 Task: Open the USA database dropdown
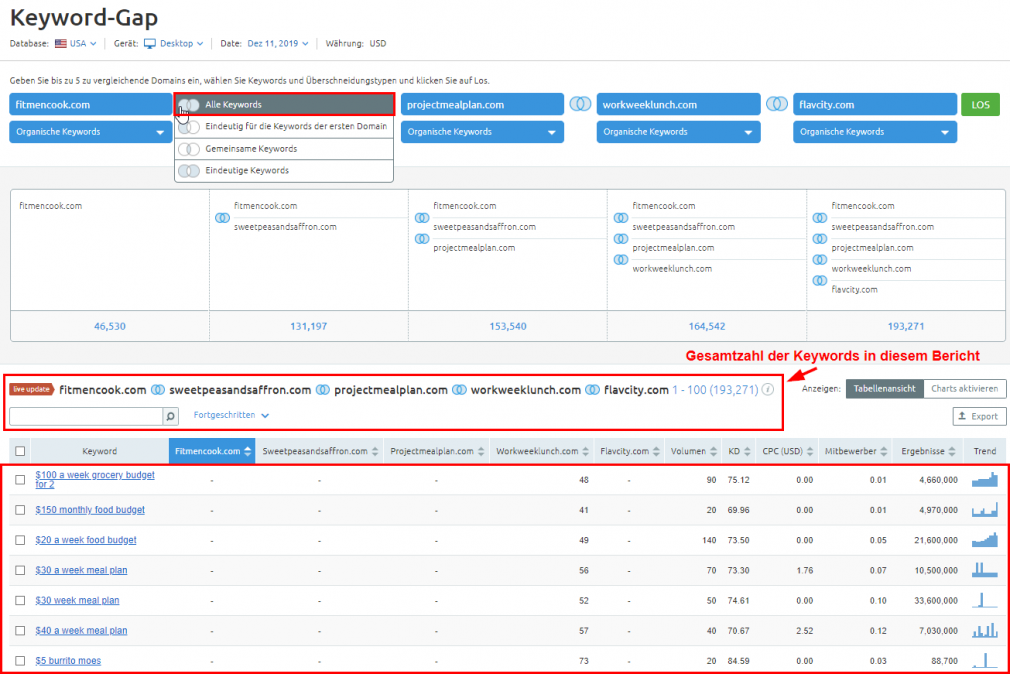pos(83,43)
